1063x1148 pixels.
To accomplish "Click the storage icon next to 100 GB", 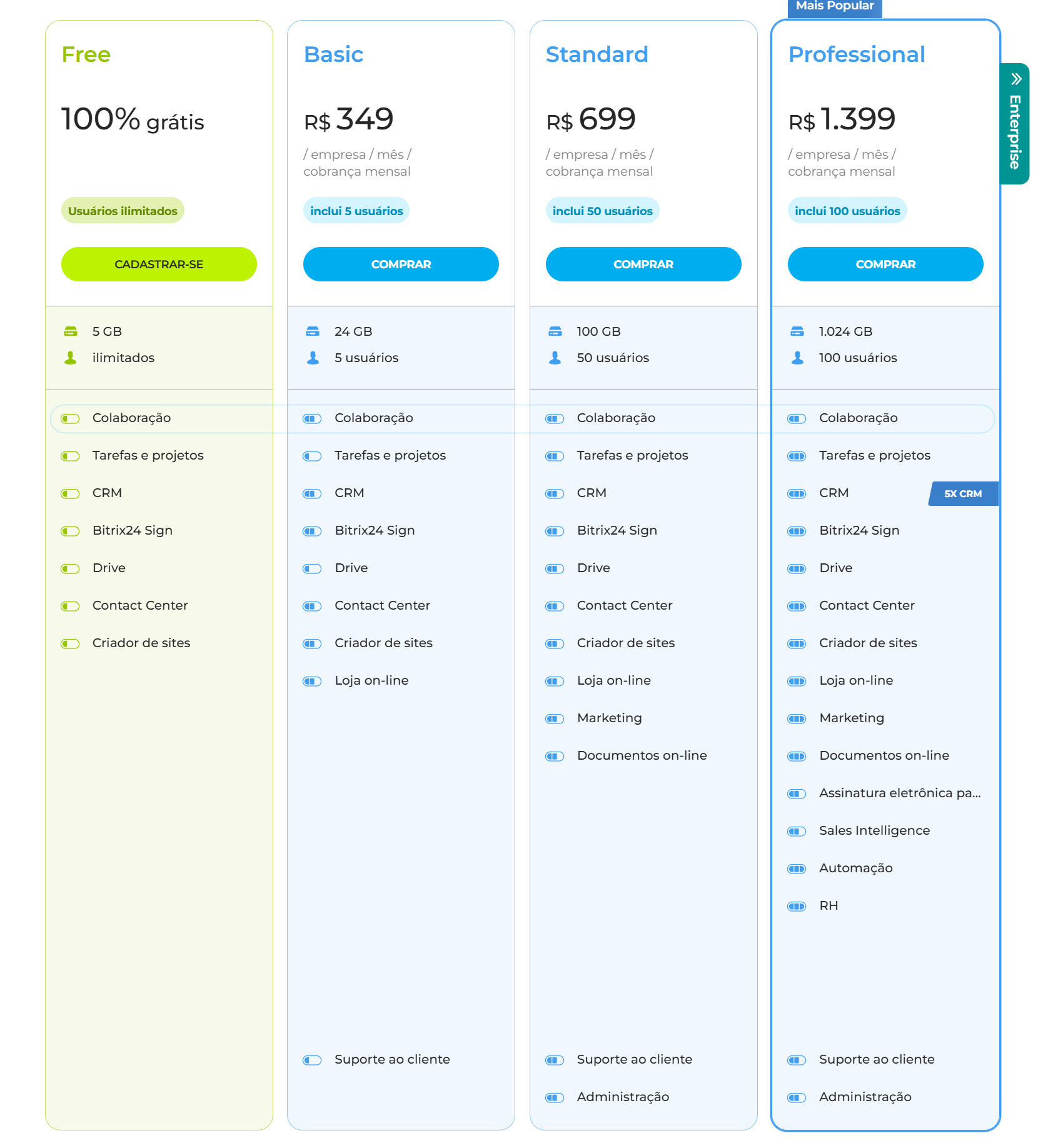I will pos(555,331).
